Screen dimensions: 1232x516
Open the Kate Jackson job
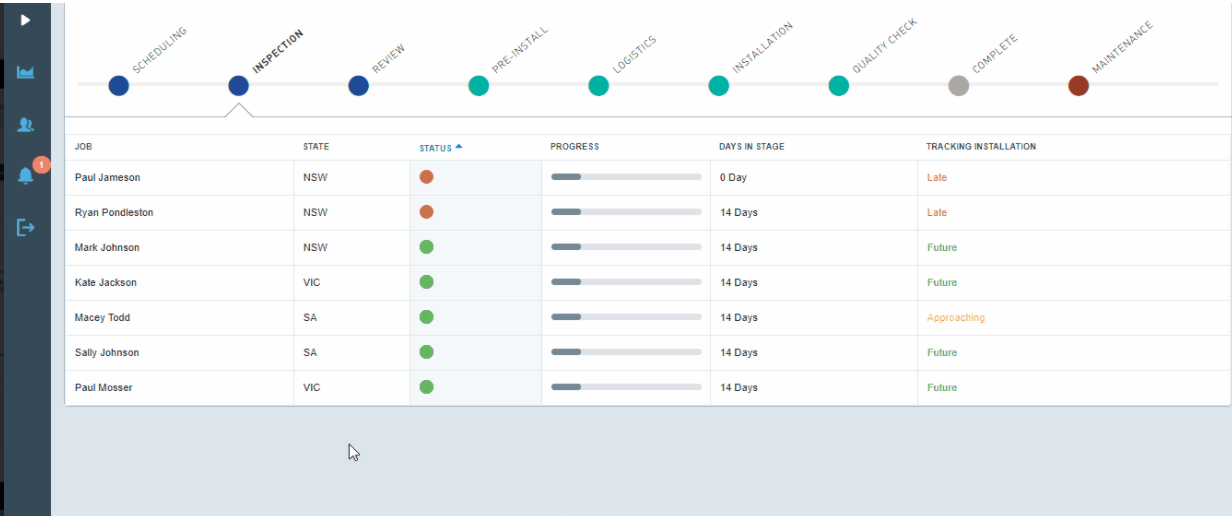coord(106,282)
